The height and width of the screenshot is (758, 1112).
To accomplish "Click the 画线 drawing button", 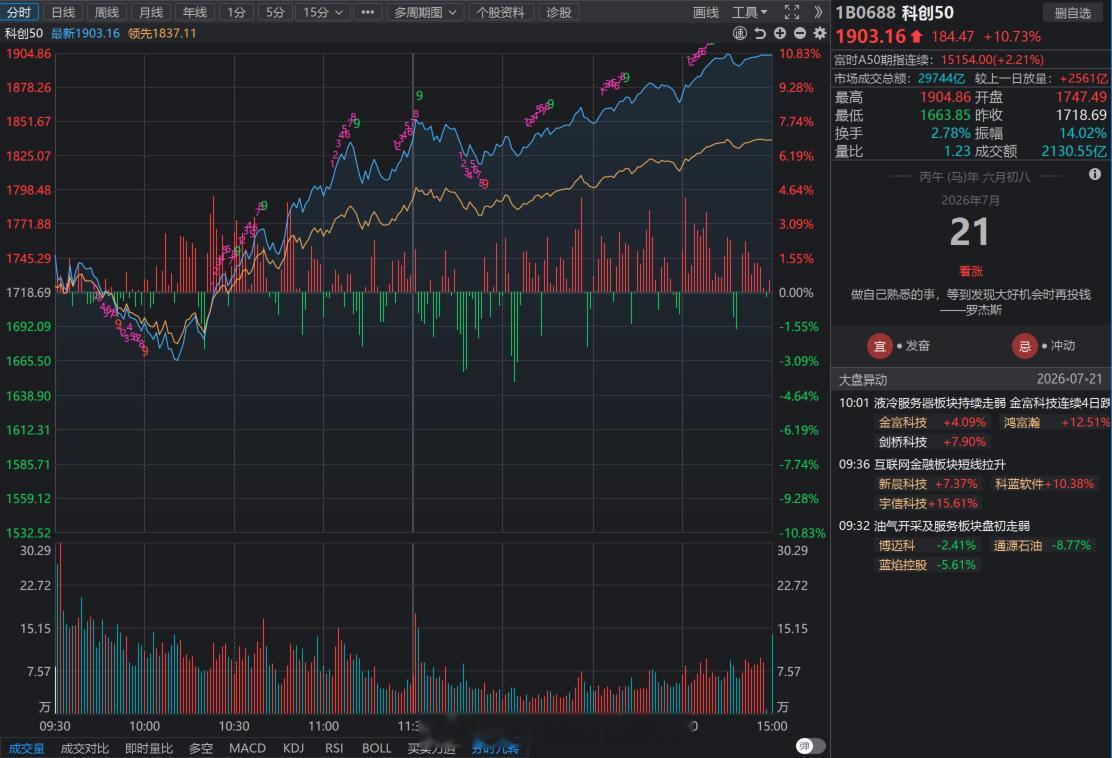I will [x=706, y=12].
